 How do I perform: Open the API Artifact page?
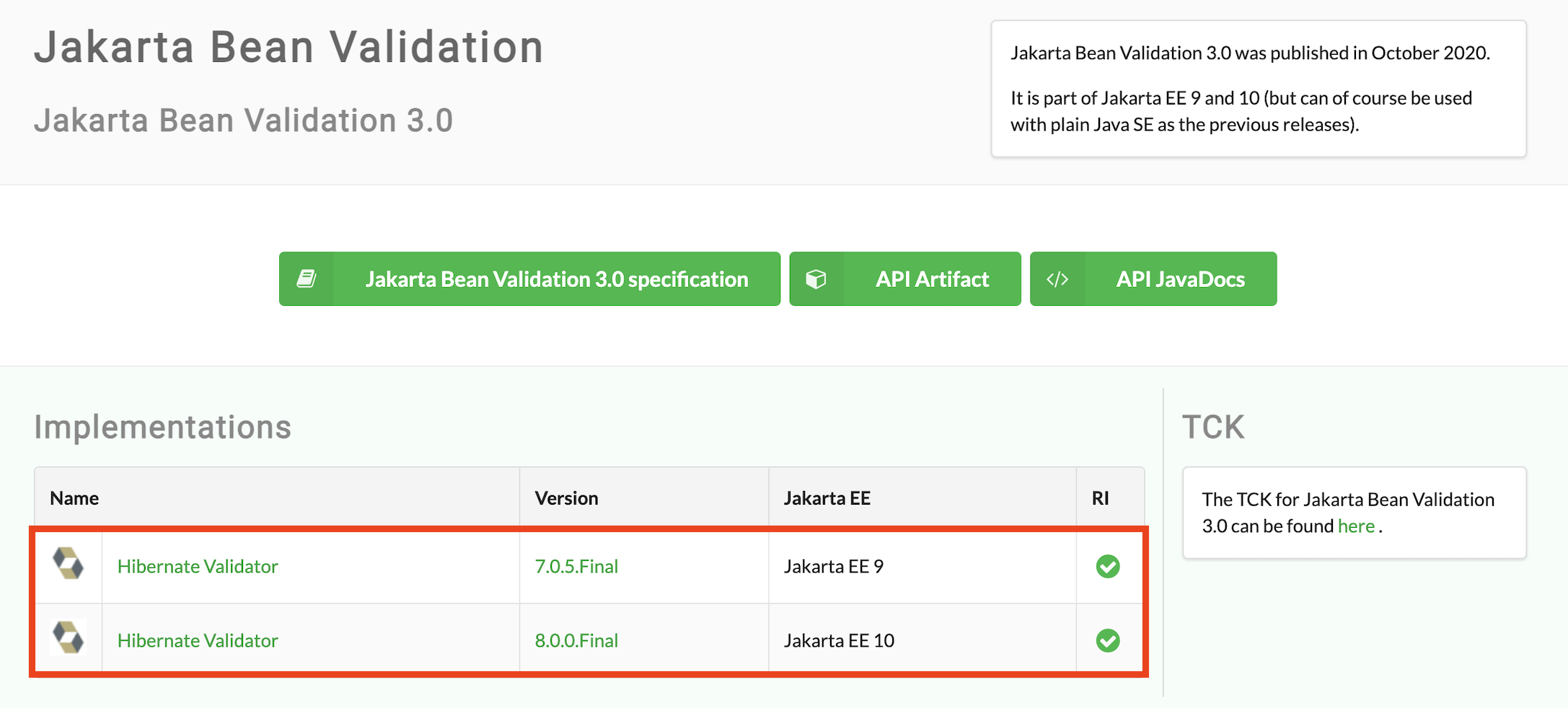(x=932, y=279)
